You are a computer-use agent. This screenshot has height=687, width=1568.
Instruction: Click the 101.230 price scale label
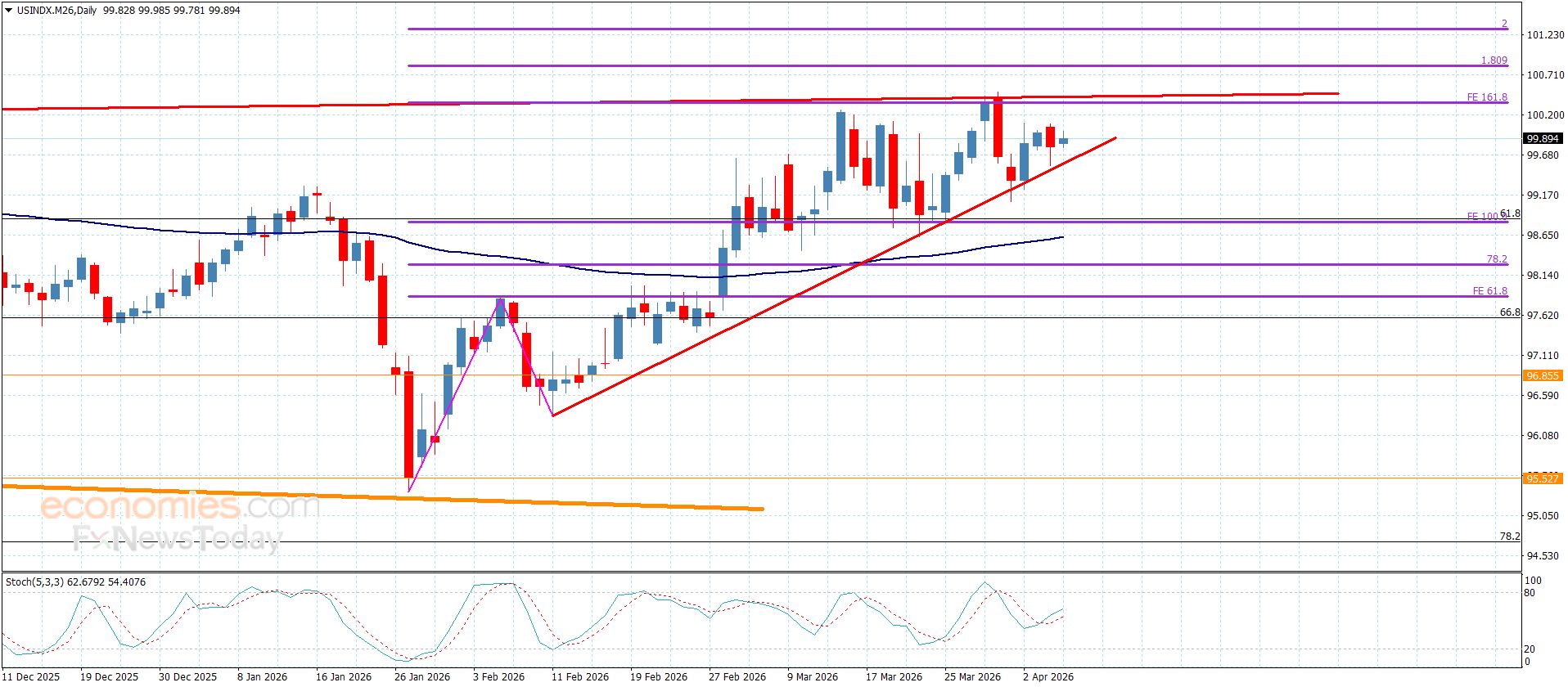1545,35
